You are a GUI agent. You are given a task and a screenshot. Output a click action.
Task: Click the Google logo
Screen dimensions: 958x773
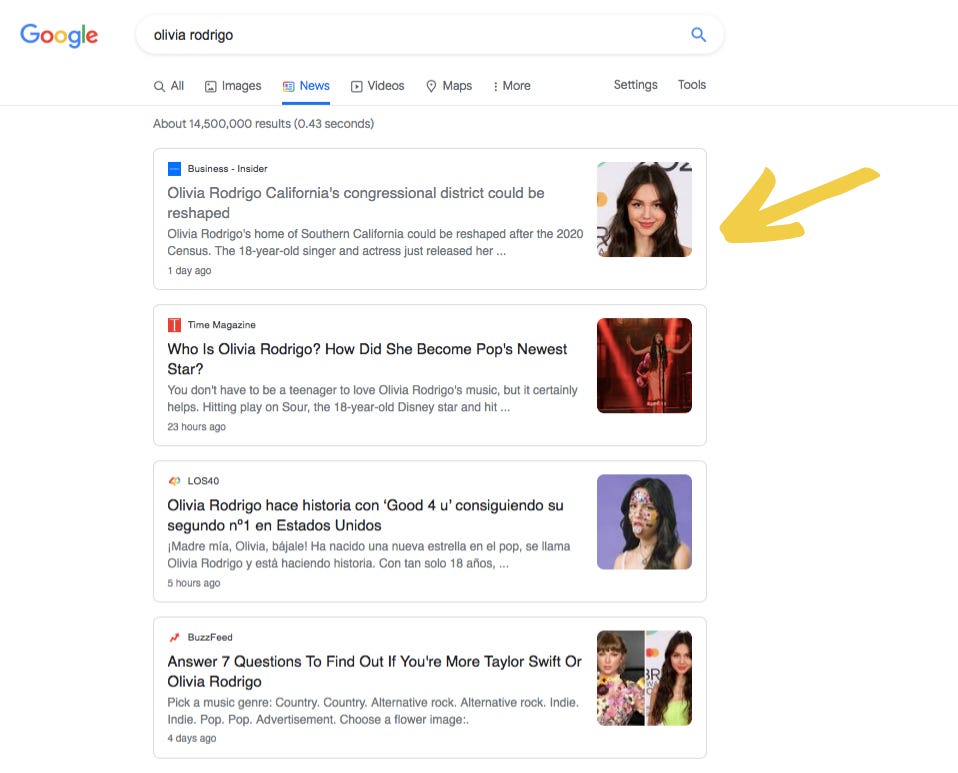click(x=59, y=35)
